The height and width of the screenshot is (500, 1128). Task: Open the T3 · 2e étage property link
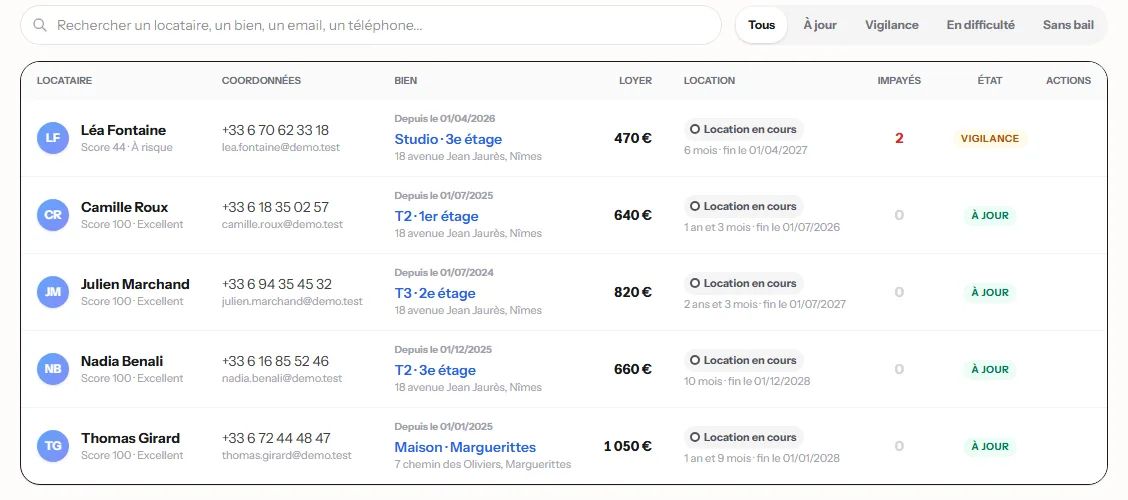pyautogui.click(x=435, y=293)
